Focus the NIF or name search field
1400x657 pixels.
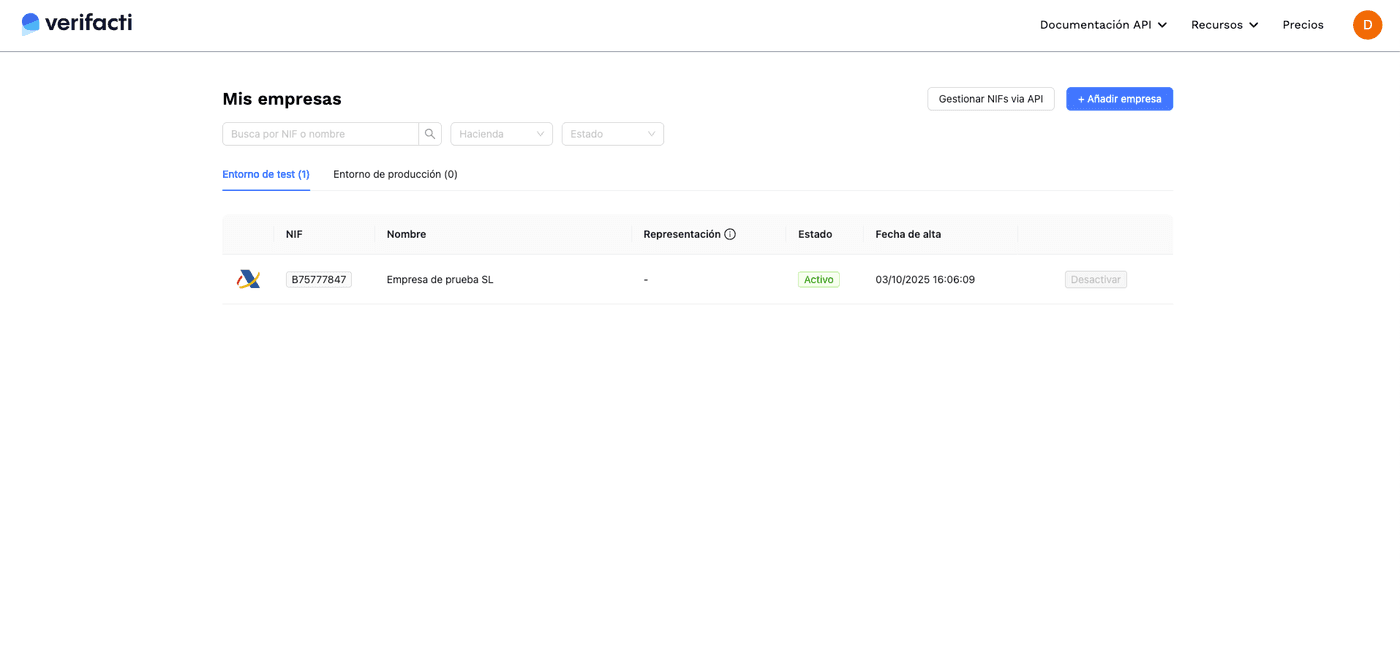click(320, 134)
